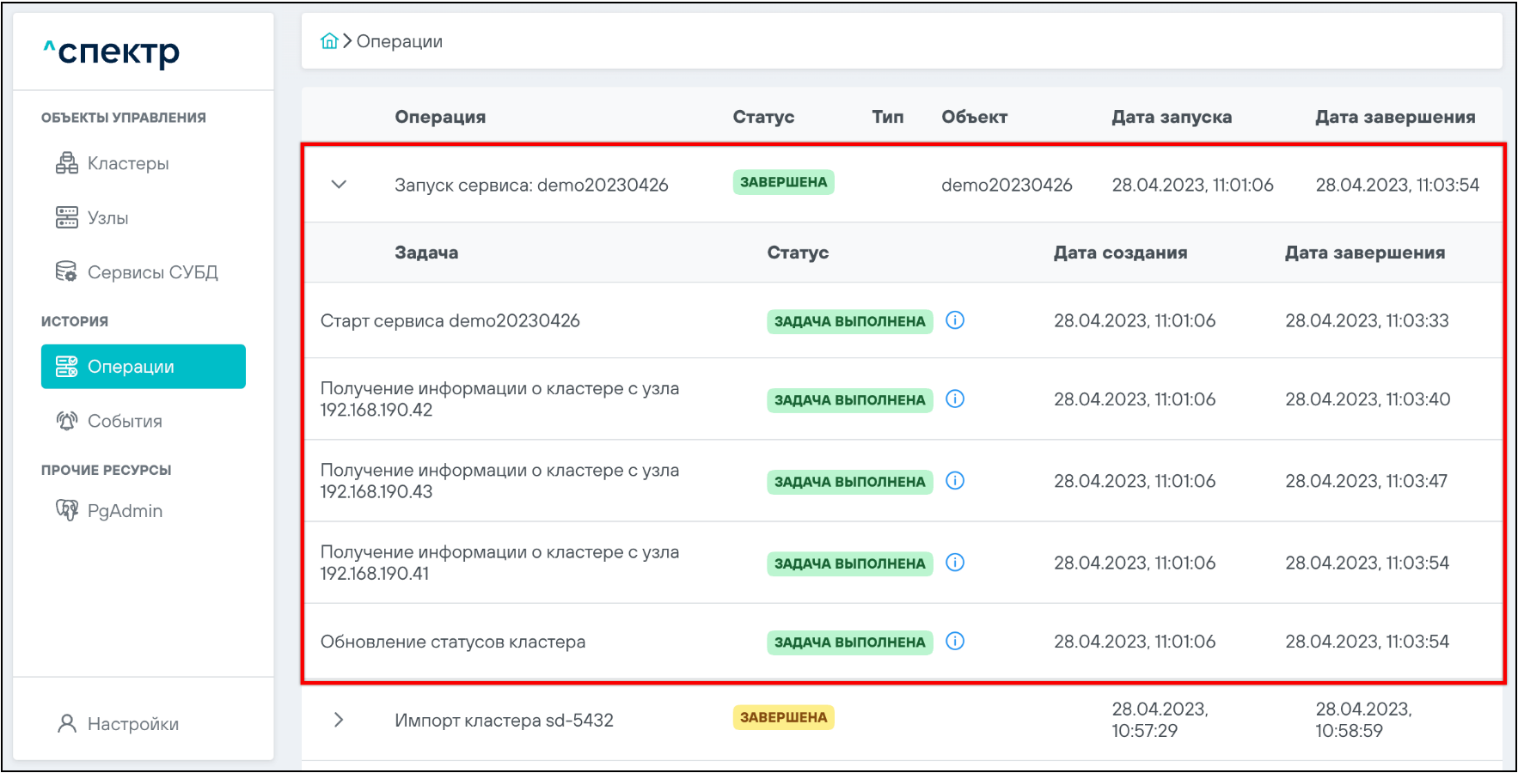Open Настройки at sidebar bottom
This screenshot has height=773, width=1518.
(132, 724)
